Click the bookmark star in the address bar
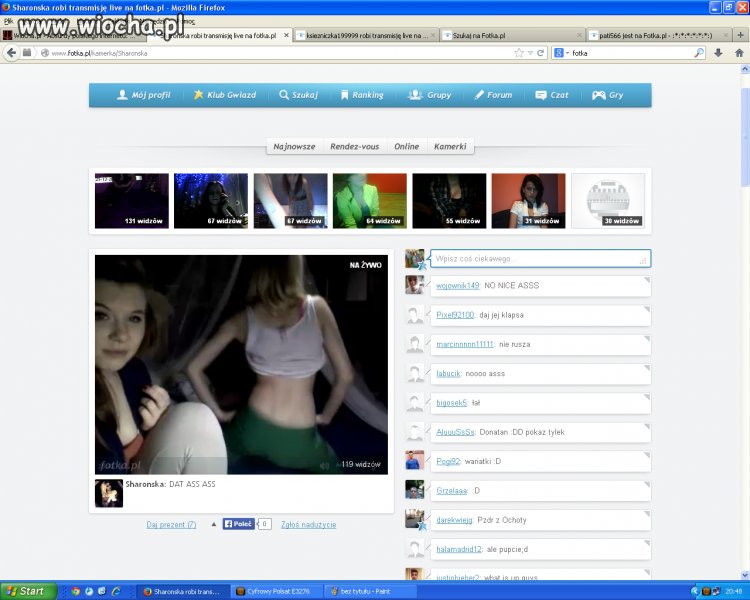The image size is (750, 600). (x=519, y=53)
